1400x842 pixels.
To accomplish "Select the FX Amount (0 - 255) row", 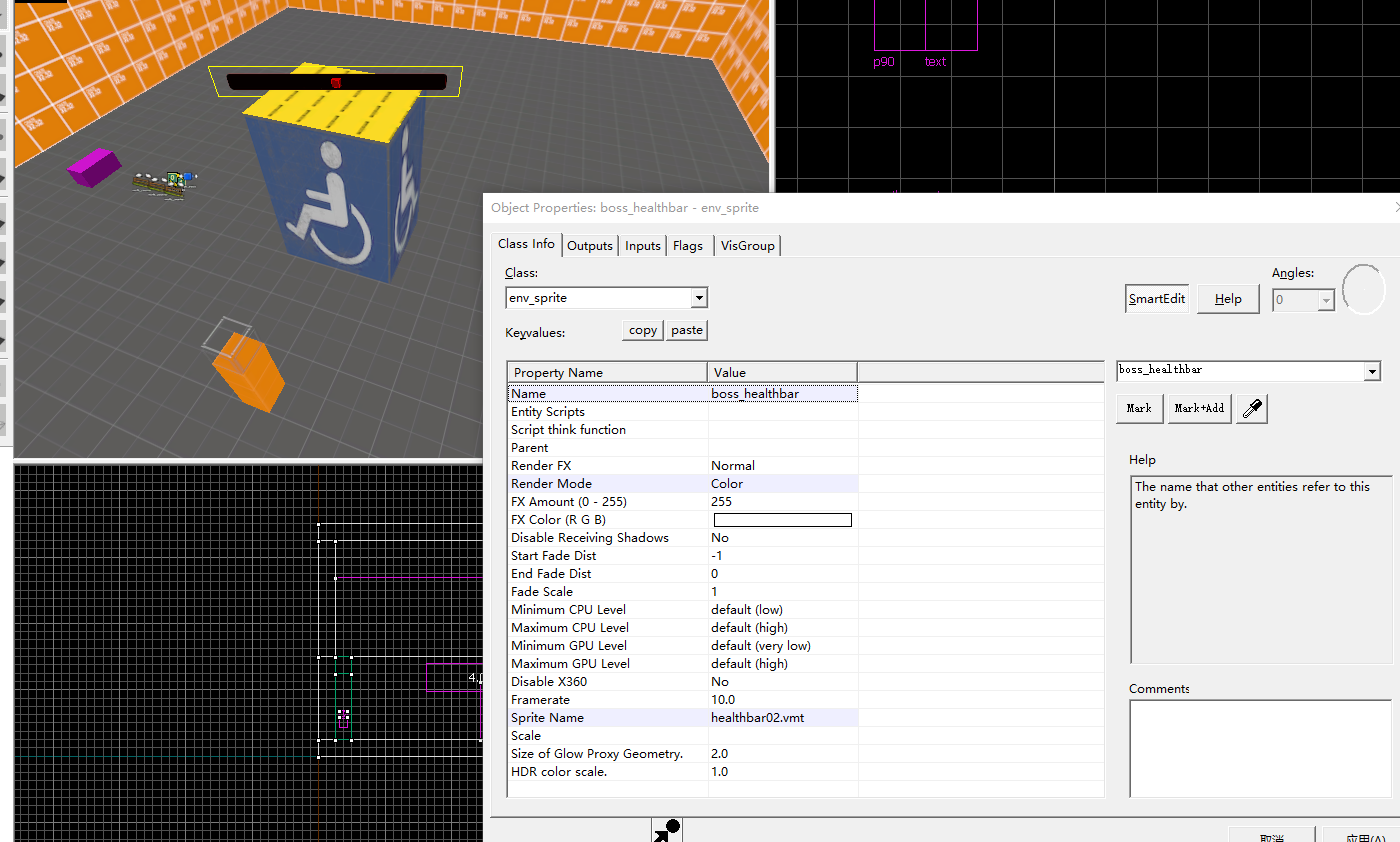I will point(683,502).
